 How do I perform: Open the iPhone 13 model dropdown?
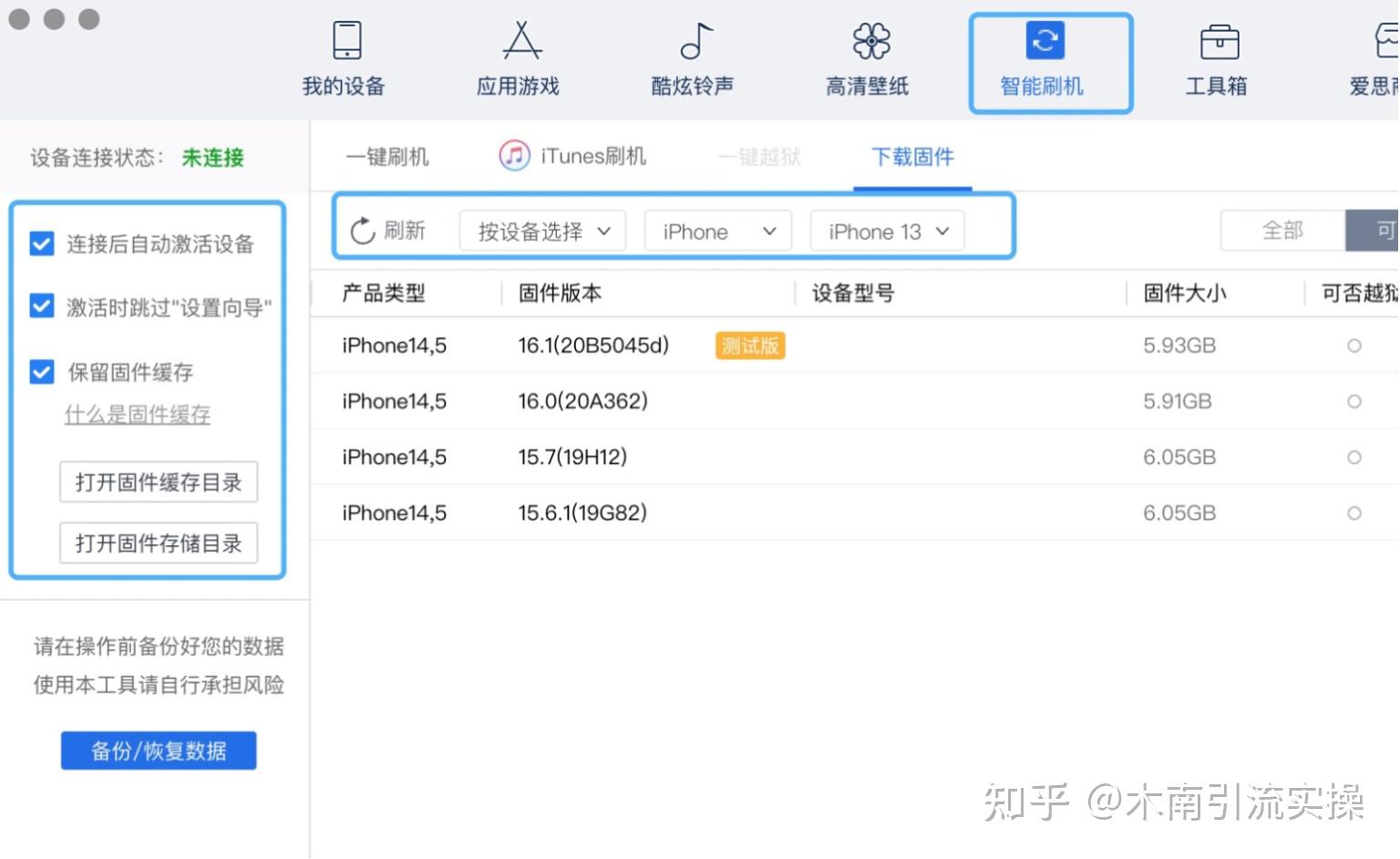click(x=885, y=231)
